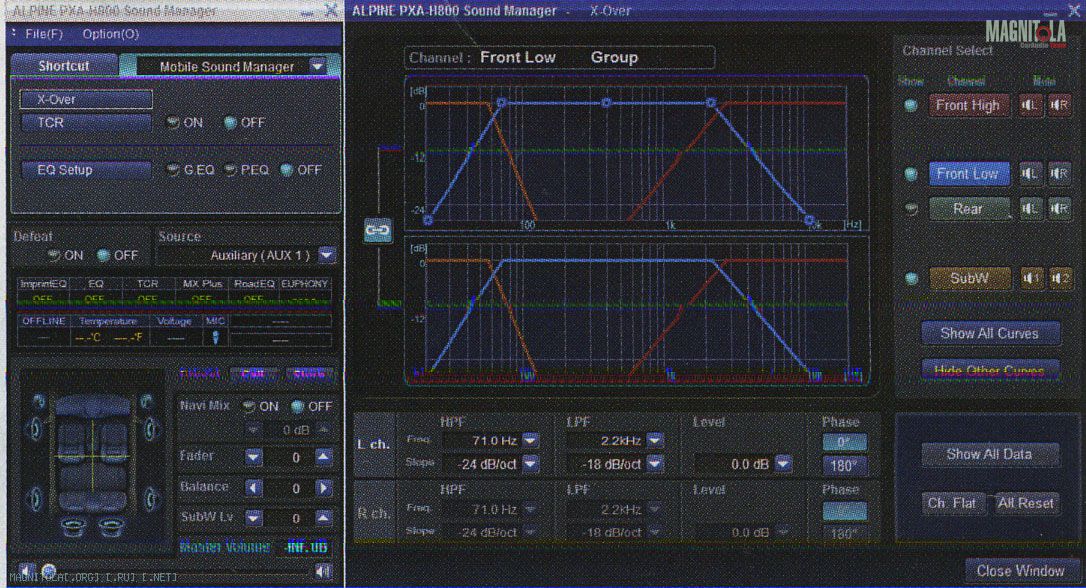Open the Option(O) menu
The width and height of the screenshot is (1086, 588).
click(x=110, y=34)
